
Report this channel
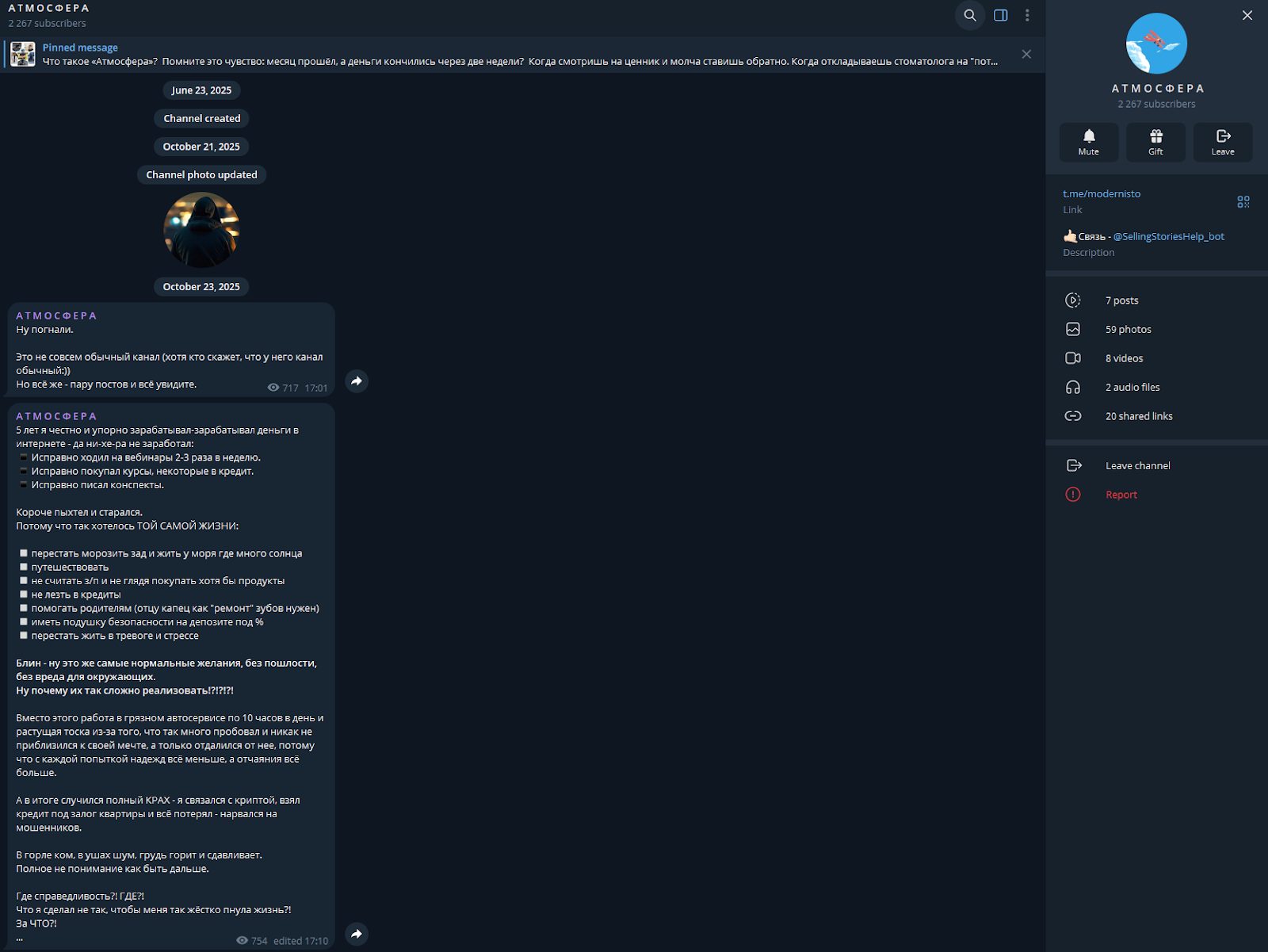(1156, 495)
